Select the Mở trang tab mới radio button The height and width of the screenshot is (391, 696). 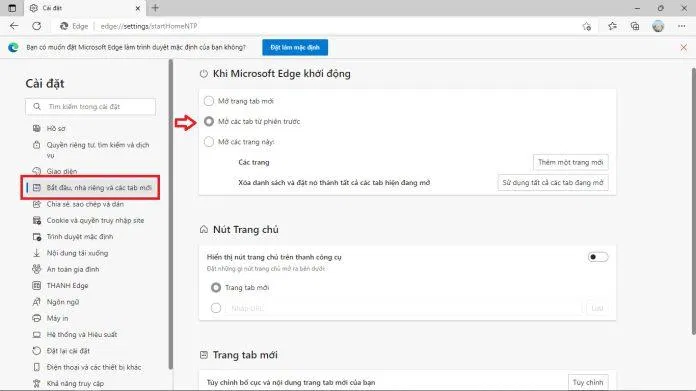click(x=209, y=101)
